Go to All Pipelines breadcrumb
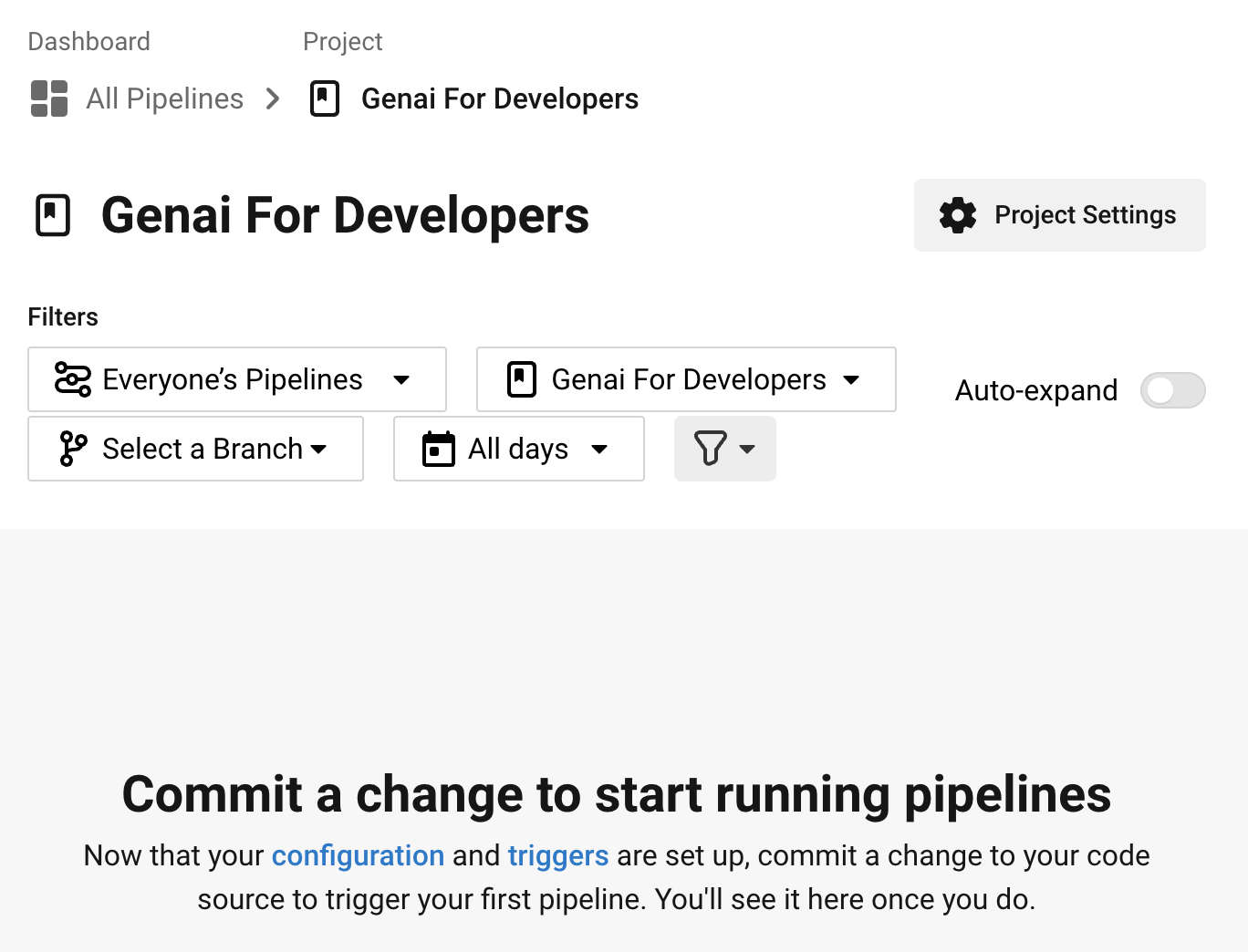Viewport: 1248px width, 952px height. point(164,98)
